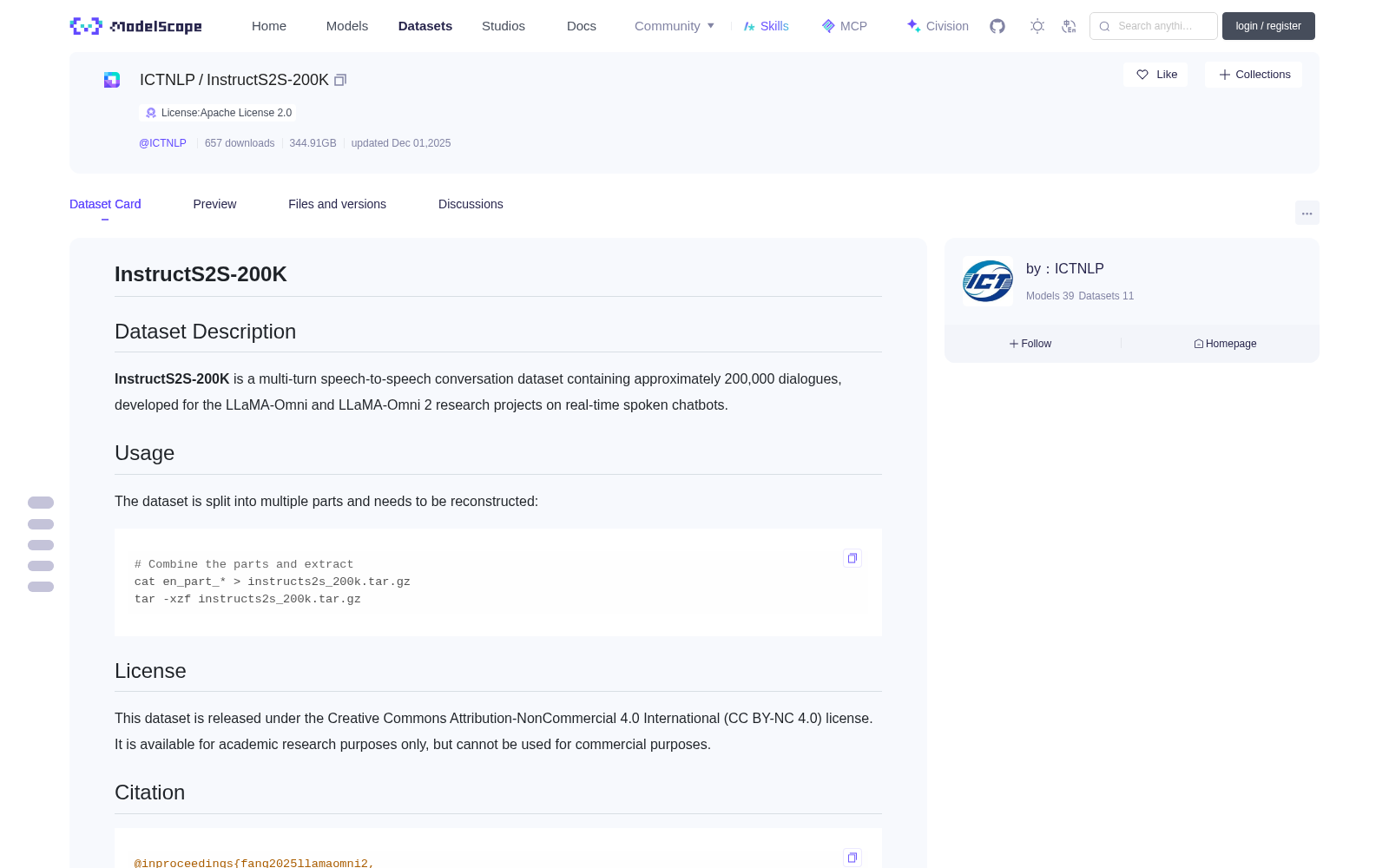Switch to the Preview tab
Screen dimensions: 1389x868
click(214, 204)
